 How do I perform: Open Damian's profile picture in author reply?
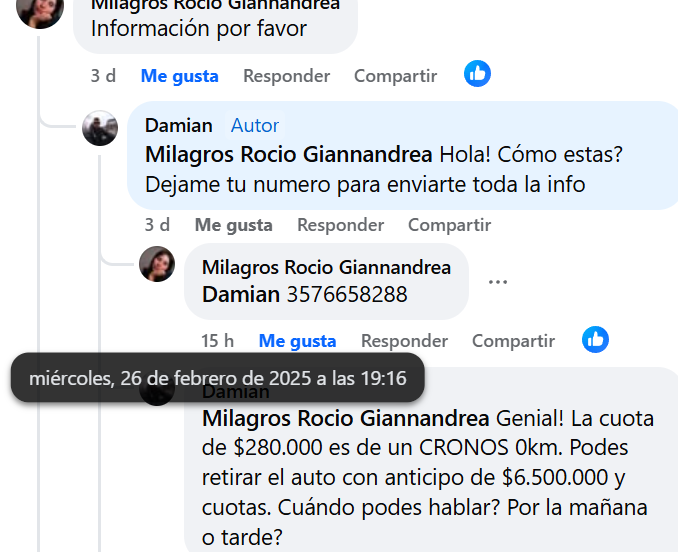(100, 128)
